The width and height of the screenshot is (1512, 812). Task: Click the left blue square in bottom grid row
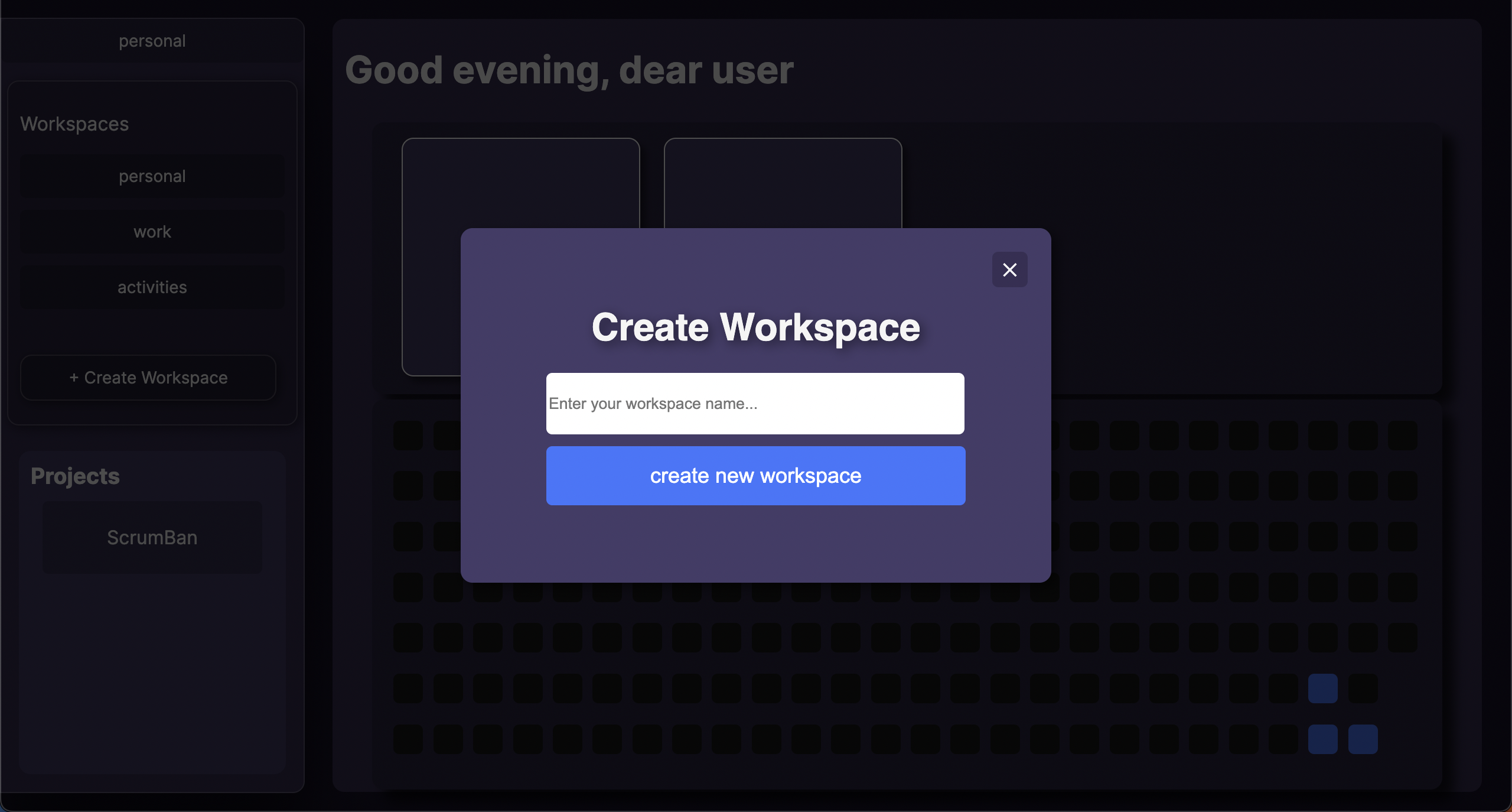click(x=1322, y=739)
